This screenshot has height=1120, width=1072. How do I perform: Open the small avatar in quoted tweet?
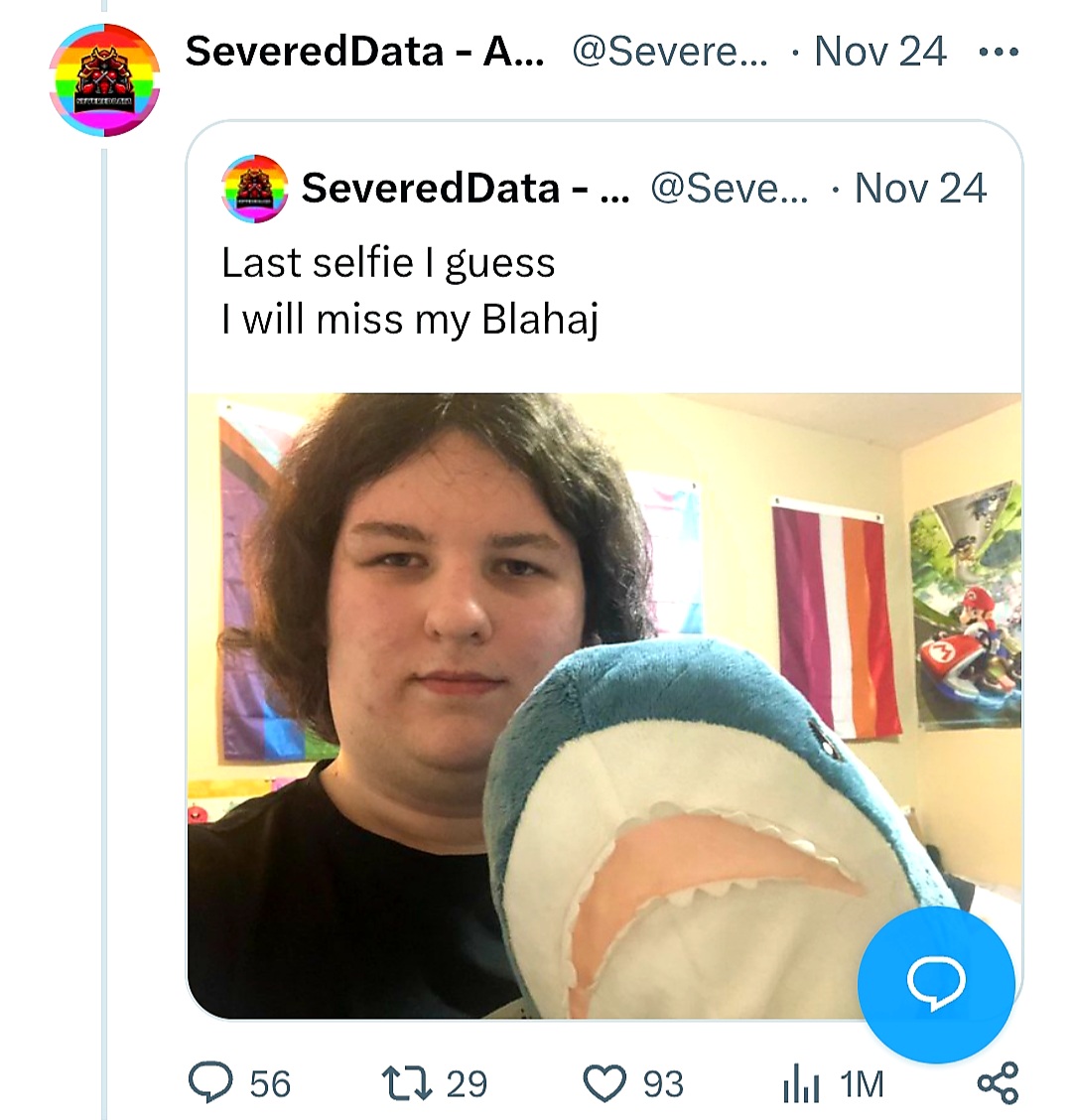(255, 188)
